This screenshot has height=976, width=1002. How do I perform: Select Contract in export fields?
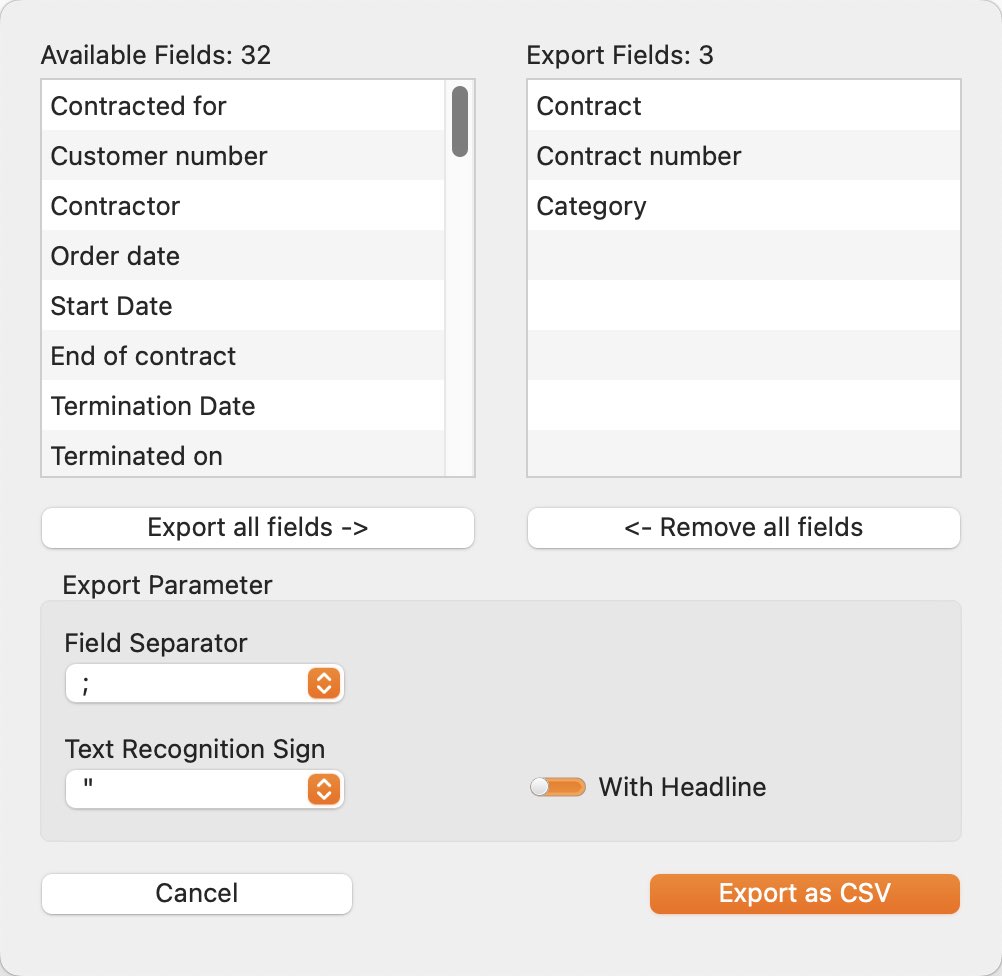point(744,105)
